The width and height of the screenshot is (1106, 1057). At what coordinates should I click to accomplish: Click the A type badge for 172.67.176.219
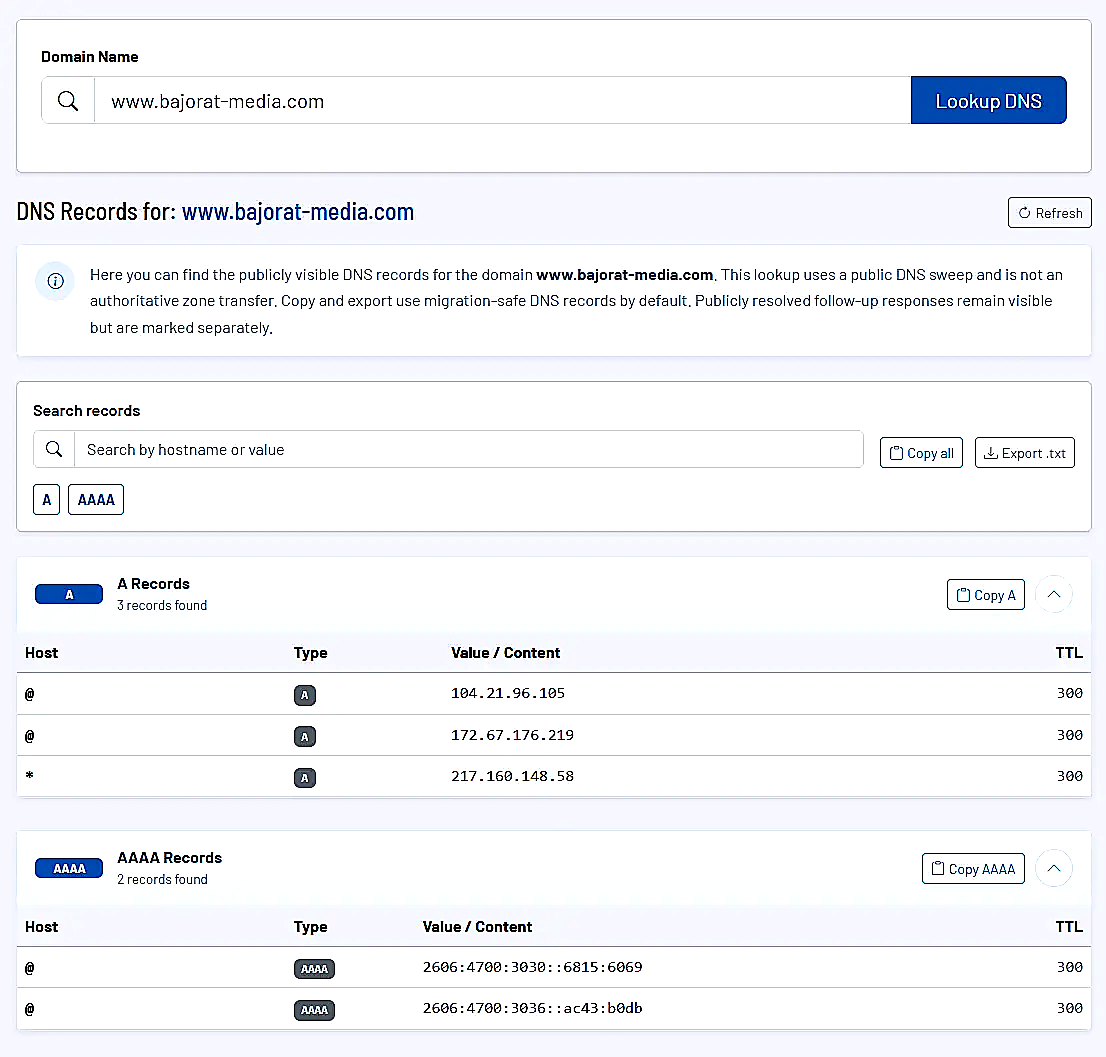[x=305, y=737]
